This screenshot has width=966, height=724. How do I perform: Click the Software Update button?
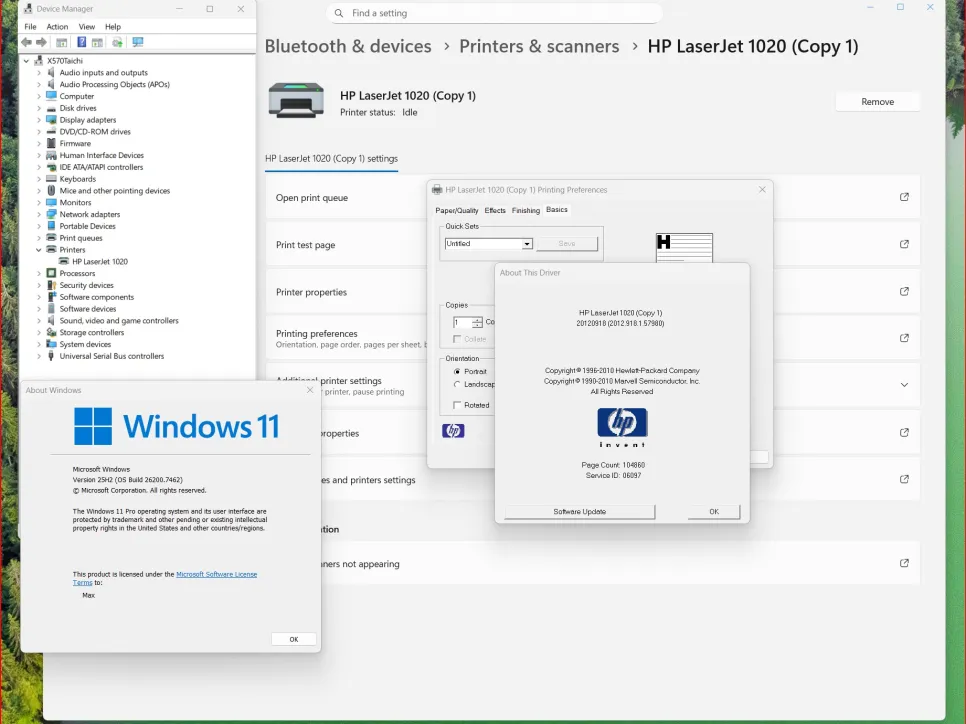579,511
